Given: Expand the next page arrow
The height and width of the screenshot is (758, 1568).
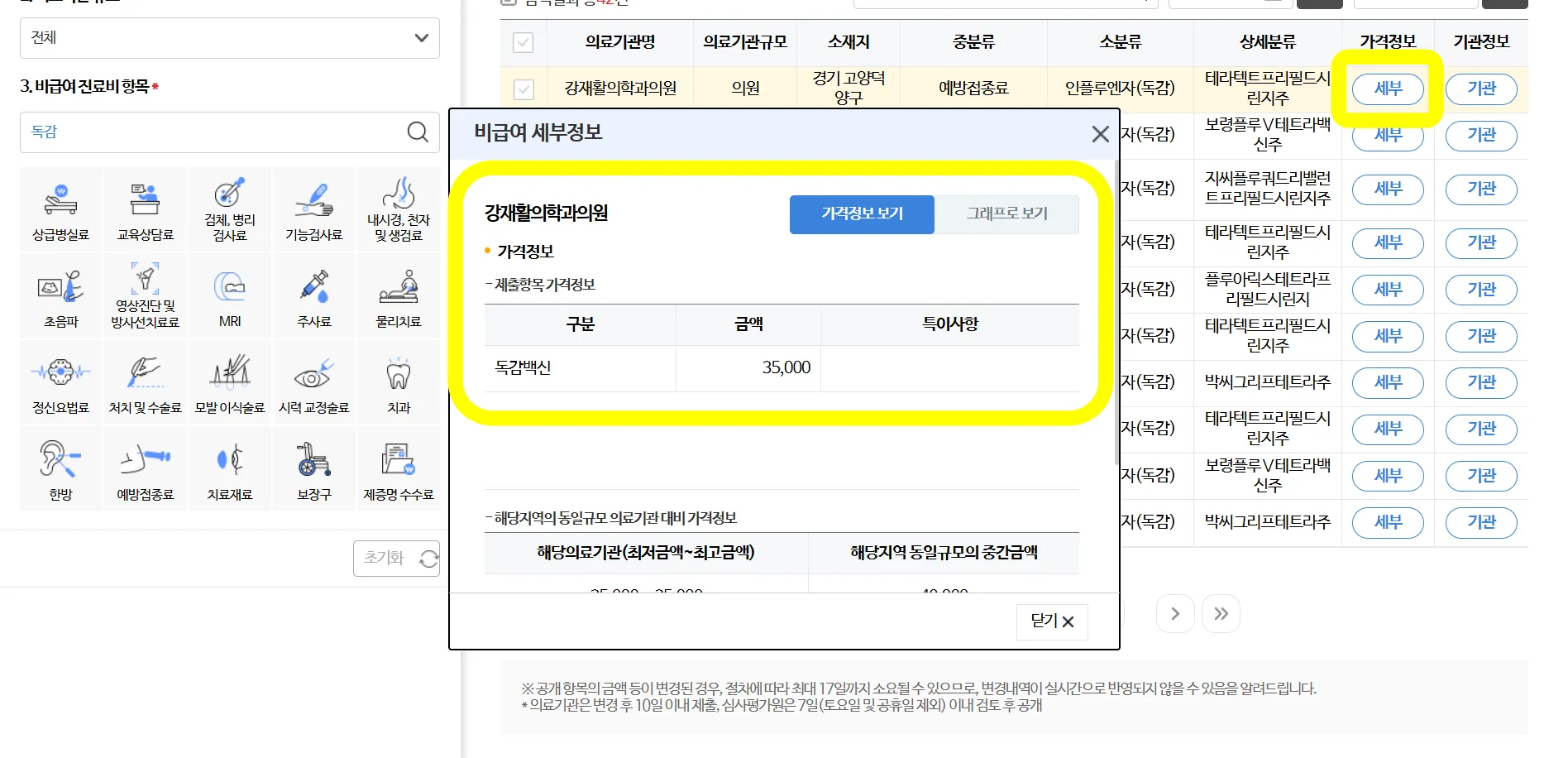Looking at the screenshot, I should 1175,613.
